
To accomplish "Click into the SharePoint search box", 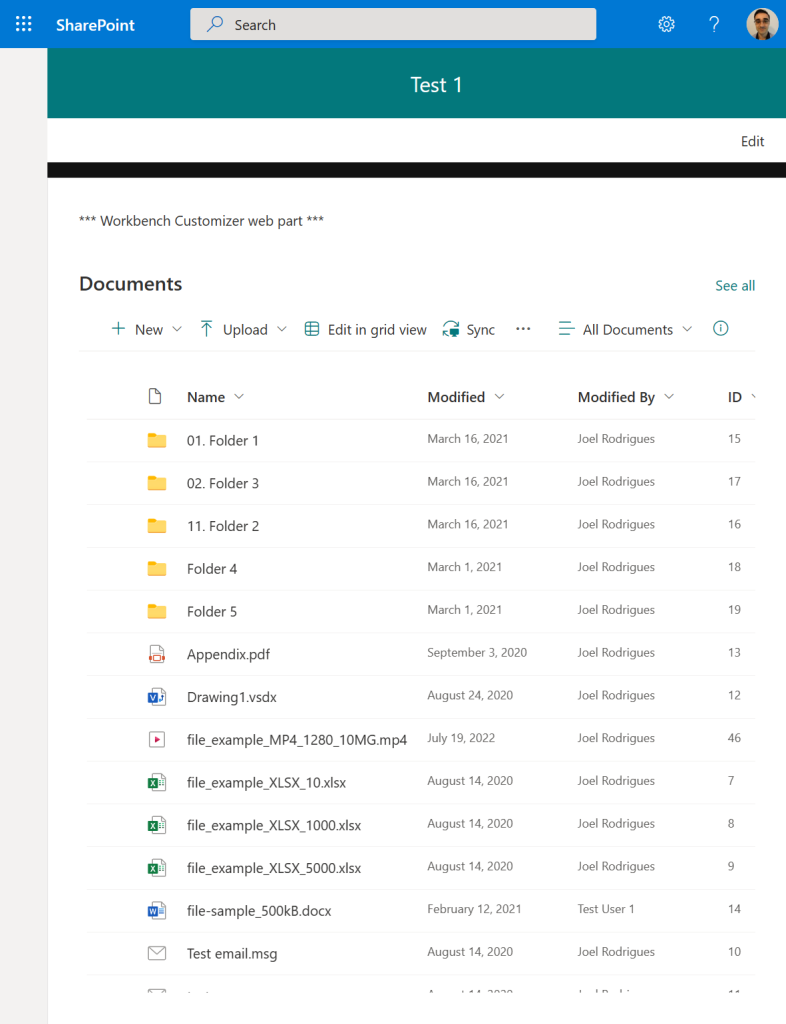I will pyautogui.click(x=393, y=25).
